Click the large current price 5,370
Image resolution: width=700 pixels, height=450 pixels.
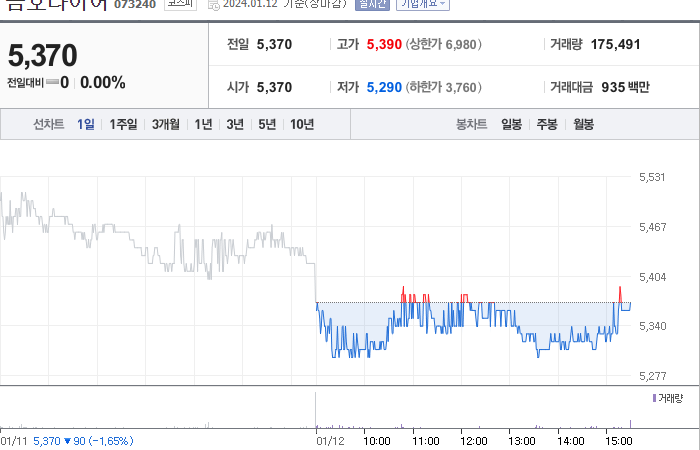point(42,55)
